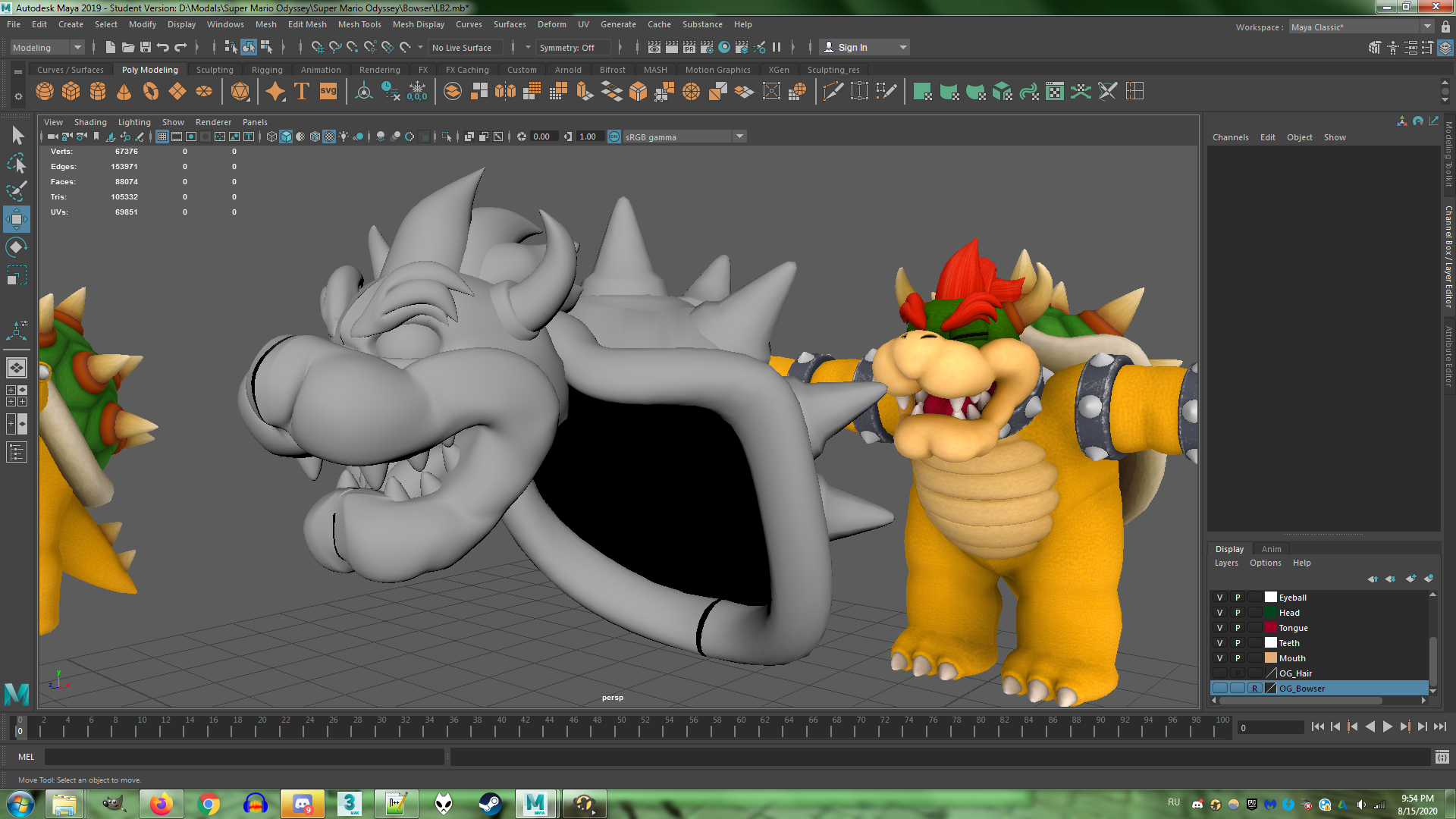1456x819 pixels.
Task: Click the Mirror shelf icon
Action: click(x=506, y=92)
